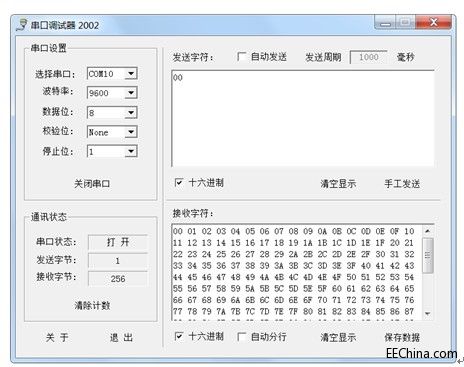
Task: Expand the 停止位 dropdown
Action: coord(131,151)
